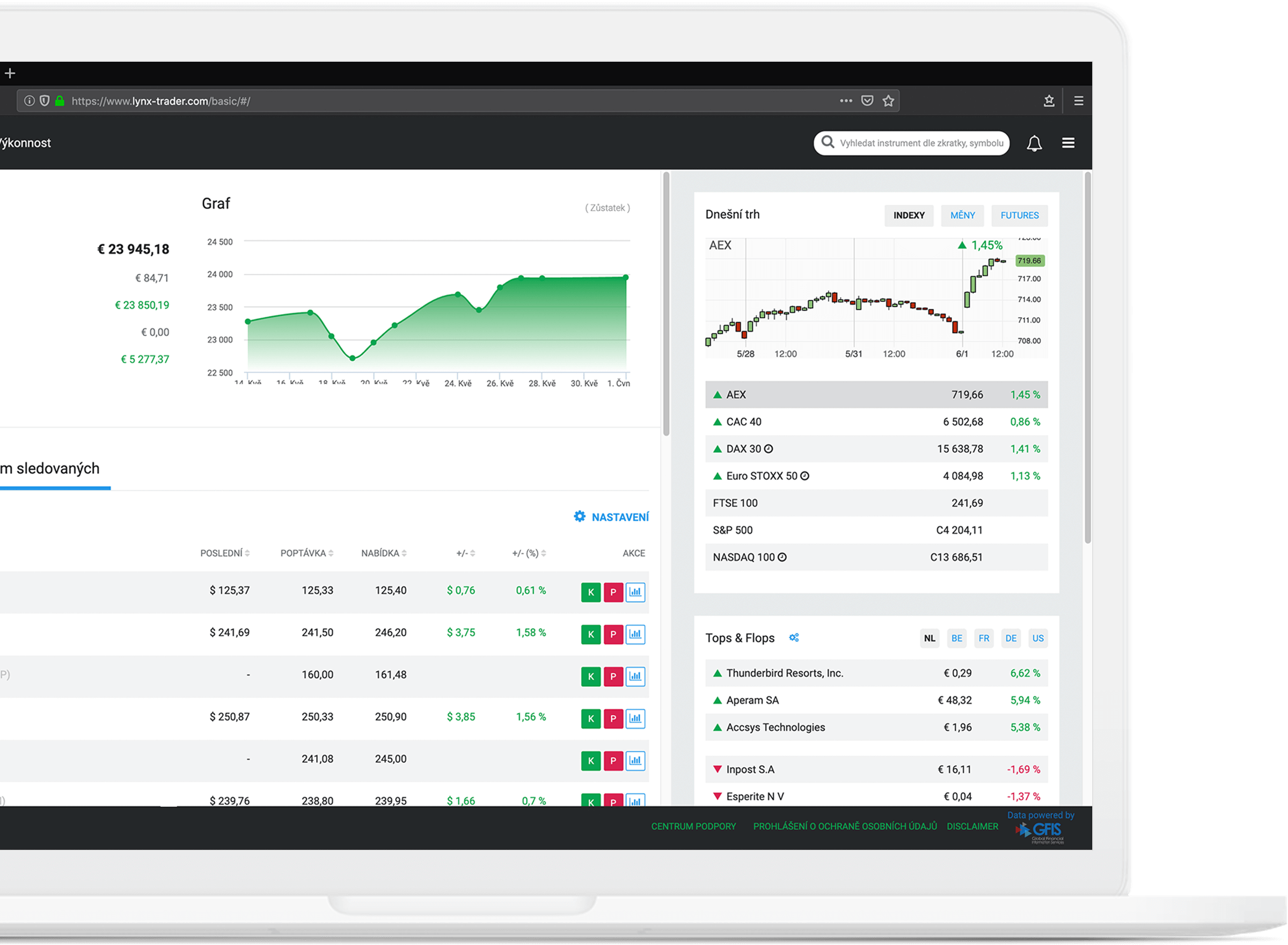Image resolution: width=1288 pixels, height=945 pixels.
Task: Click the Nastavení gear icon
Action: click(x=580, y=517)
